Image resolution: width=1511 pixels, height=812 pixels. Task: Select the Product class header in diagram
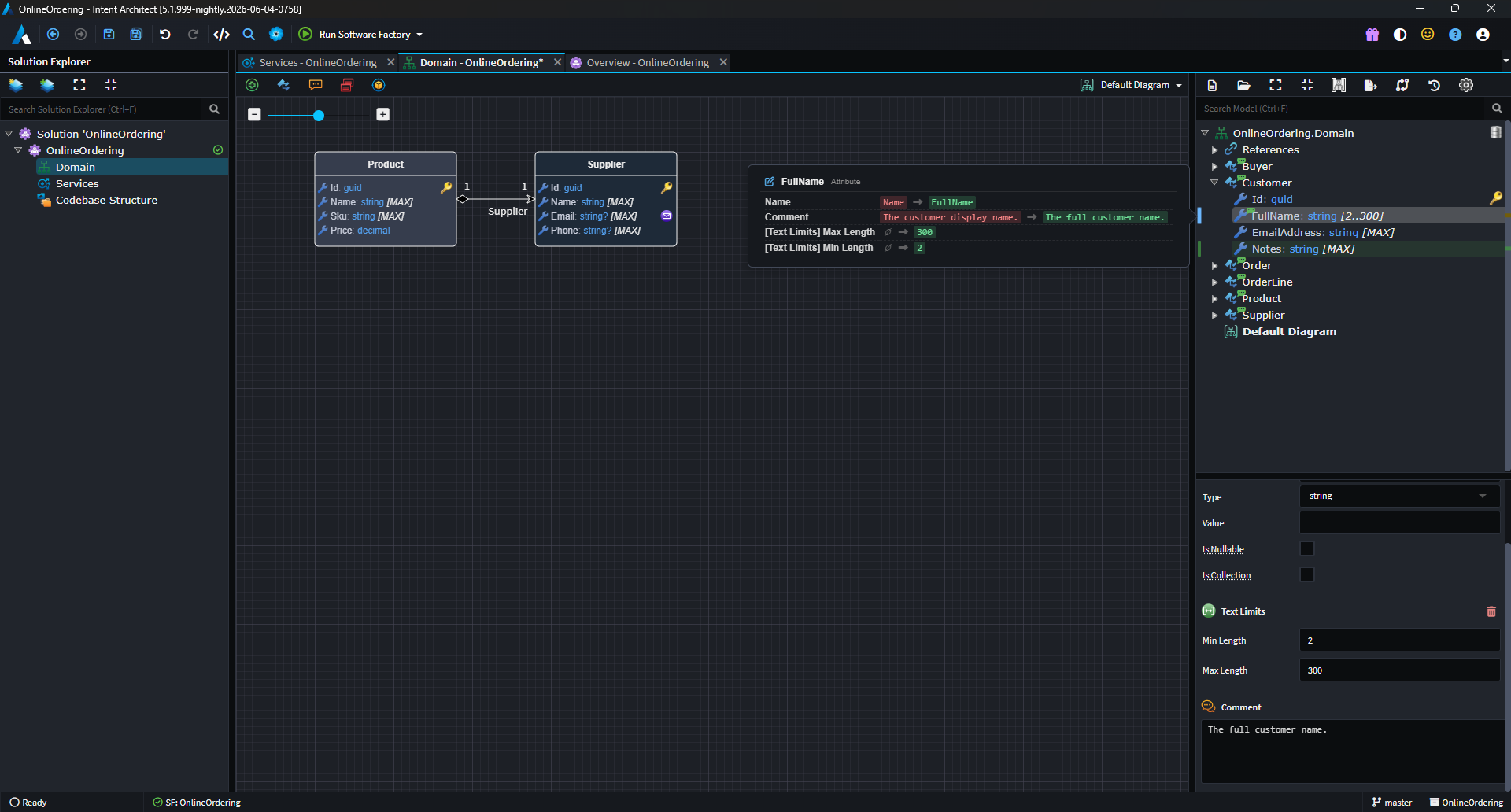386,164
